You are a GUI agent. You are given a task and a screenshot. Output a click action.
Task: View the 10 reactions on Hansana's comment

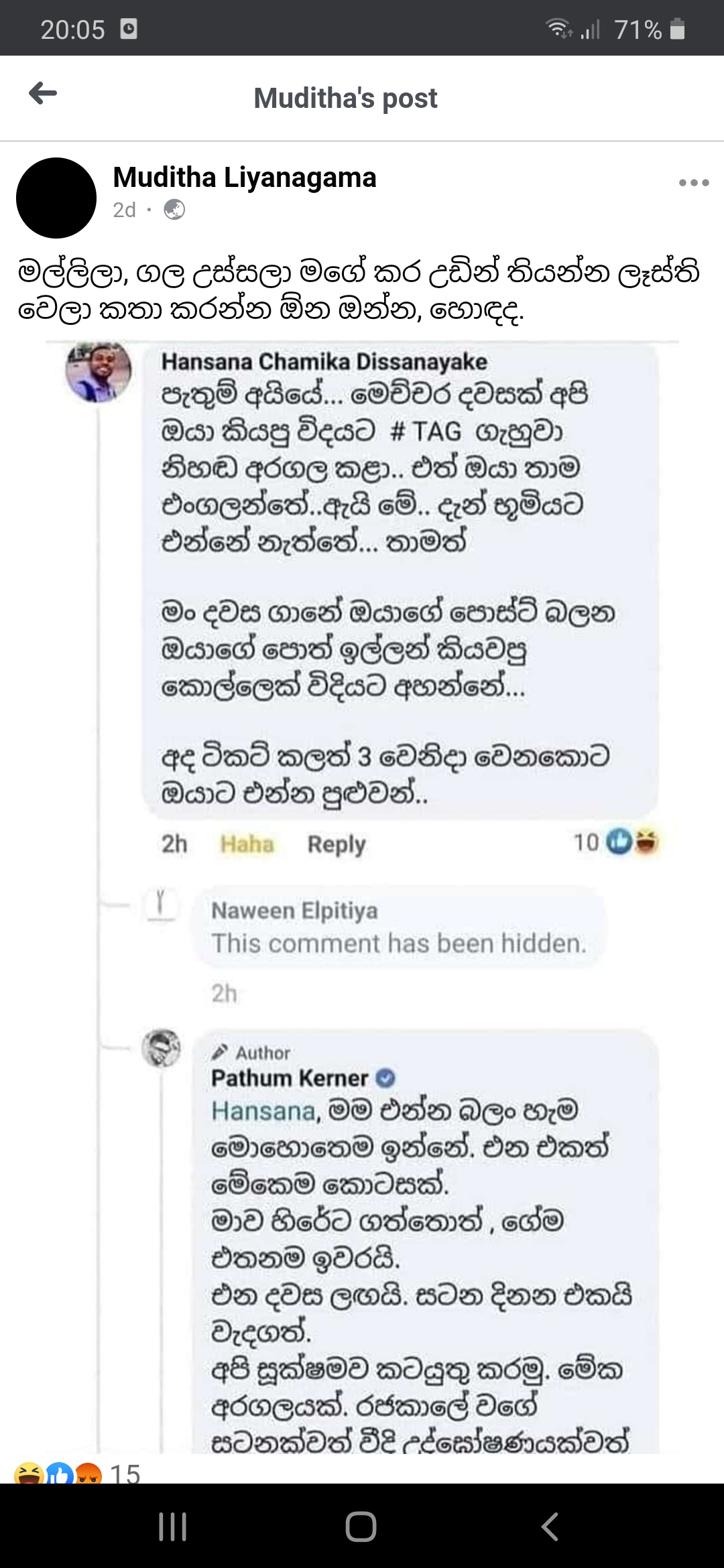click(x=615, y=842)
